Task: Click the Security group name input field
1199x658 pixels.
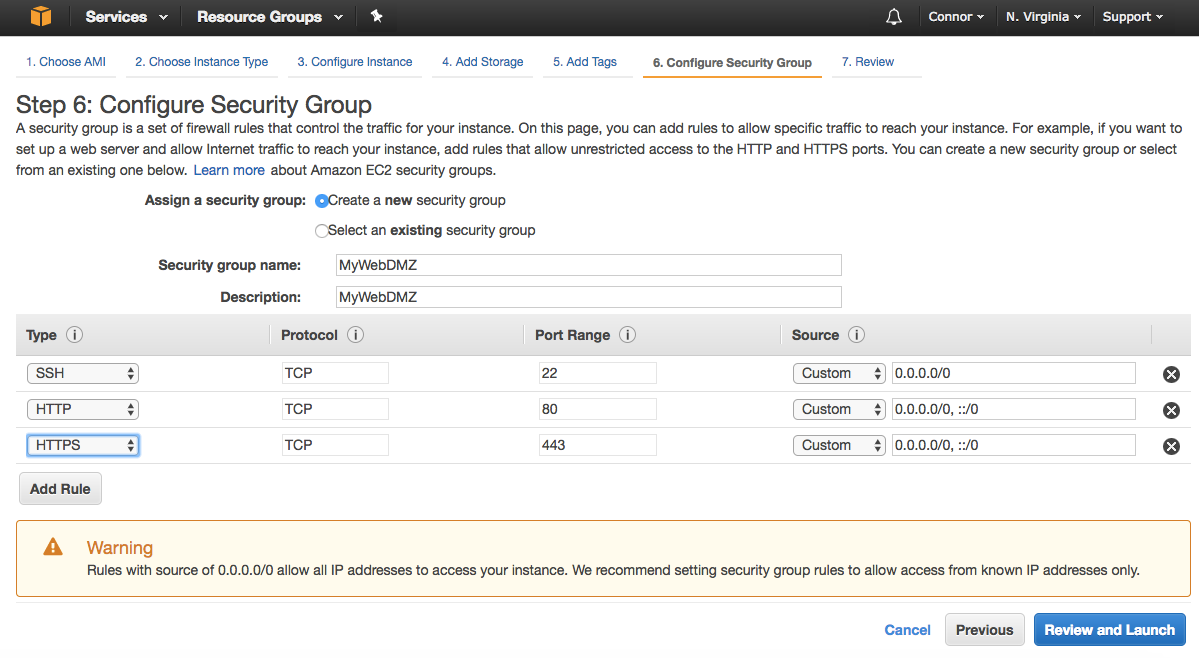Action: (589, 265)
